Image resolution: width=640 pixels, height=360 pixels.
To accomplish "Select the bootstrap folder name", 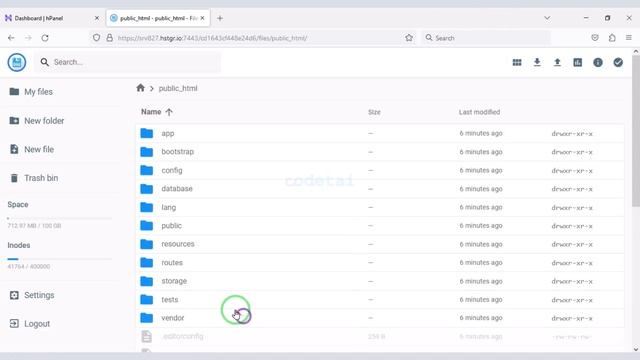I will [178, 151].
